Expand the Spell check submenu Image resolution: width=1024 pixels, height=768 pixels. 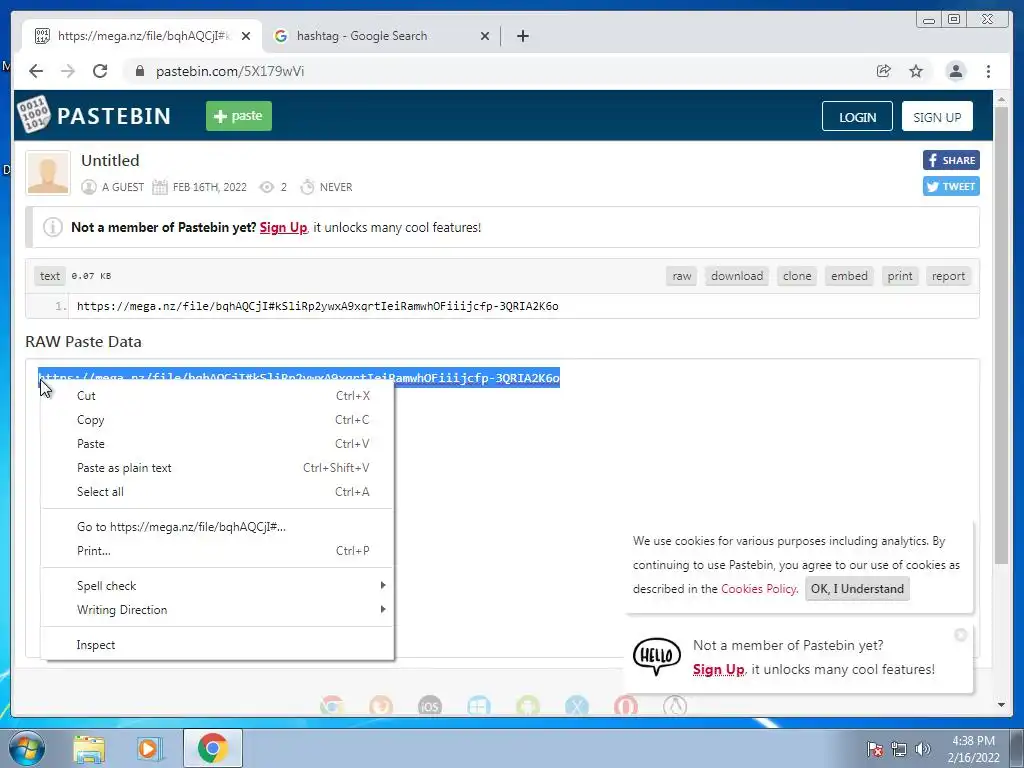coord(217,586)
